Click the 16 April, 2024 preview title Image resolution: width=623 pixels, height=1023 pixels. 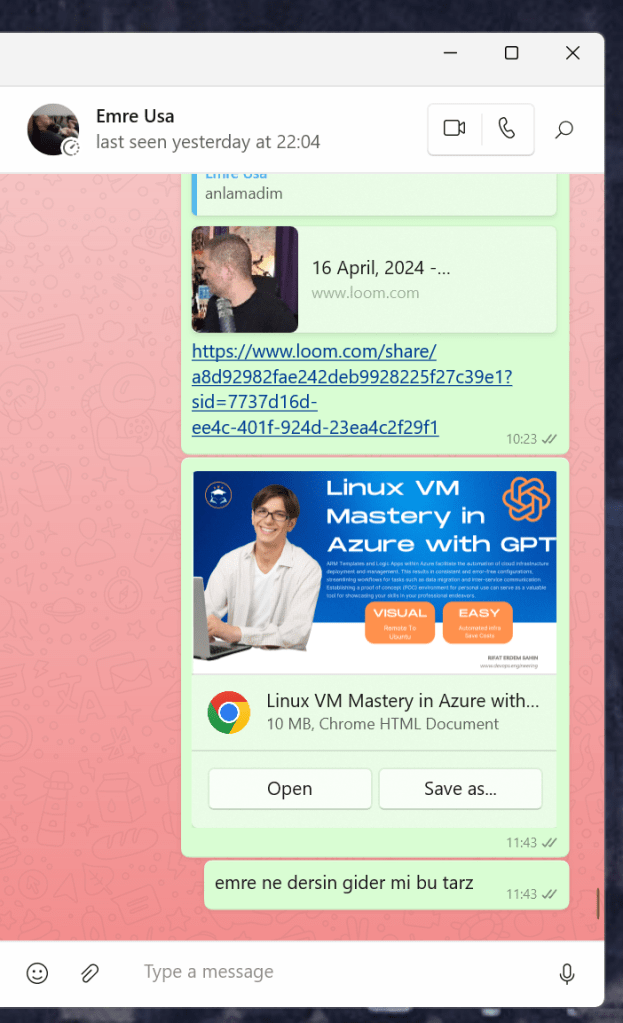click(381, 267)
